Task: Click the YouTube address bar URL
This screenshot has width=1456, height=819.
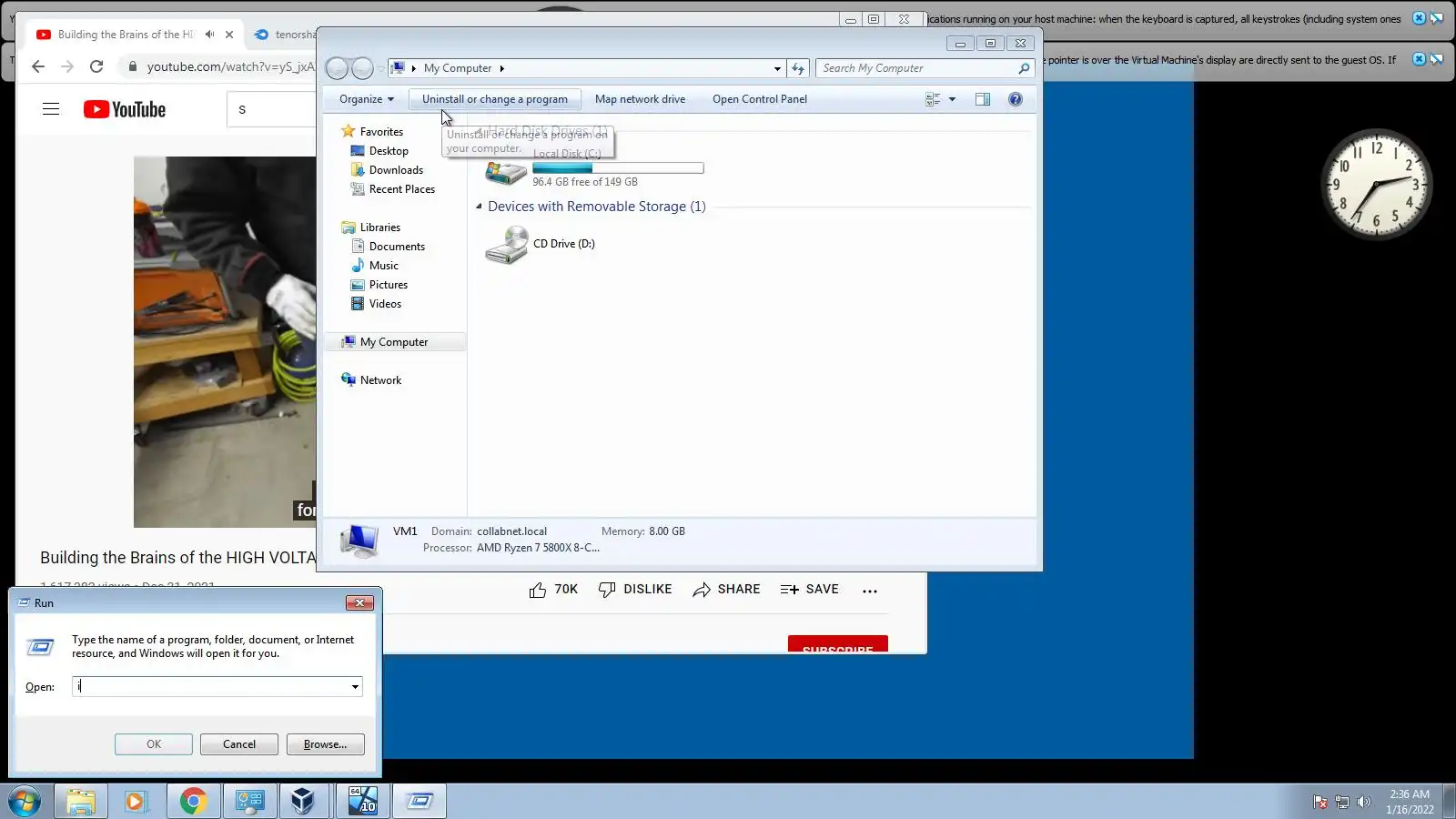Action: coord(230,66)
